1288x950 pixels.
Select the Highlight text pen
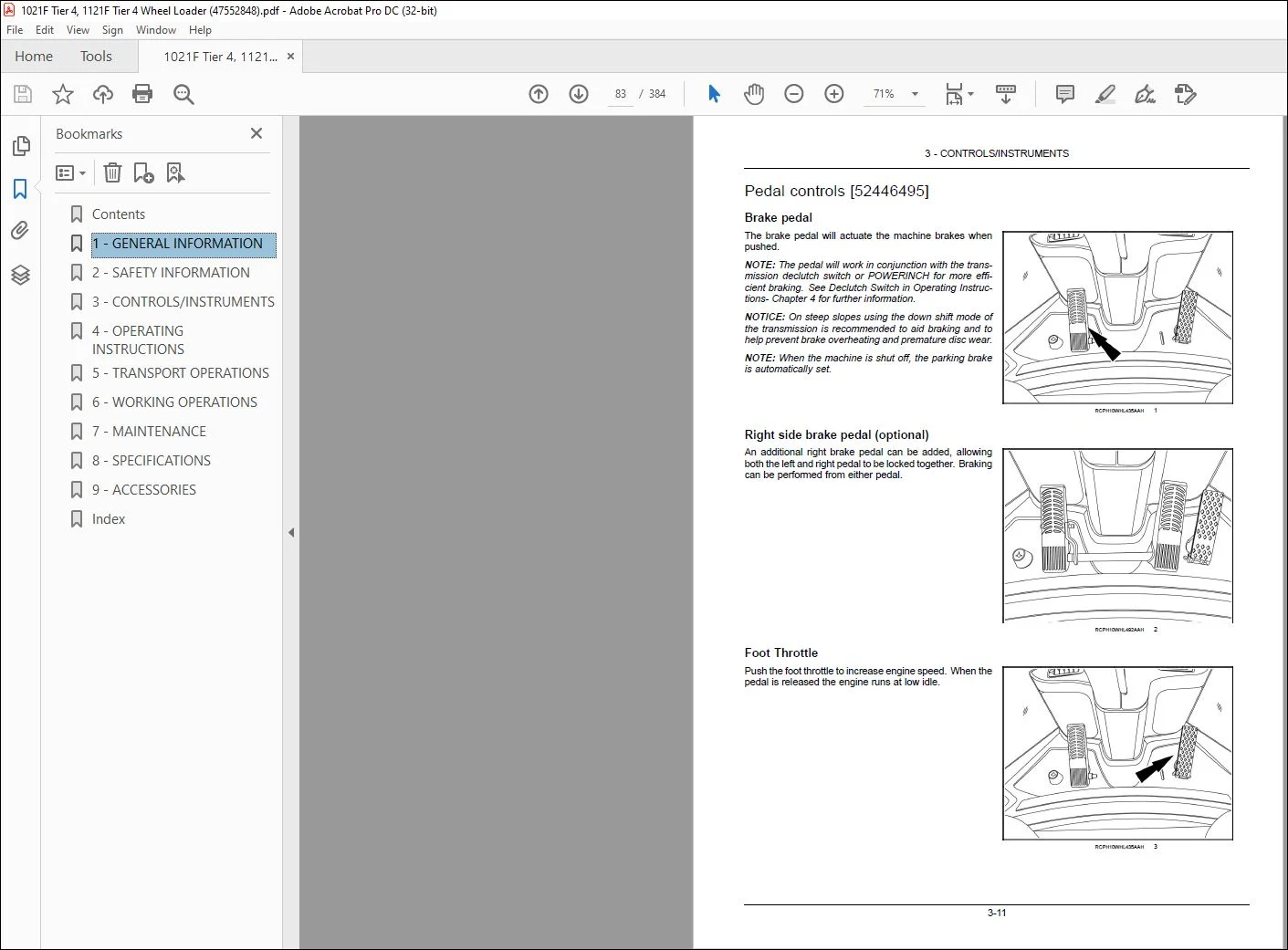point(1105,94)
